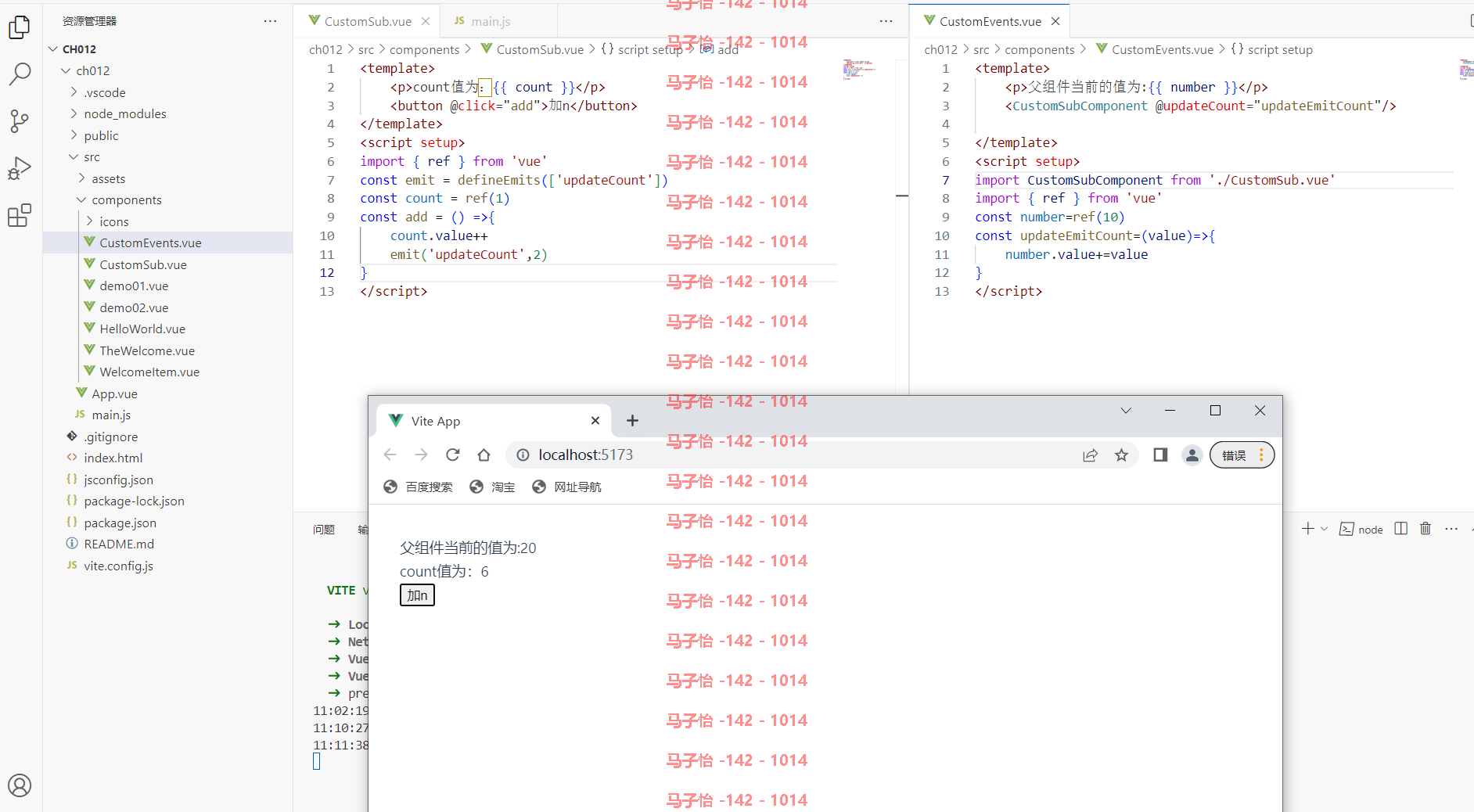This screenshot has height=812, width=1474.
Task: Open Run and Debug view
Action: pyautogui.click(x=20, y=167)
